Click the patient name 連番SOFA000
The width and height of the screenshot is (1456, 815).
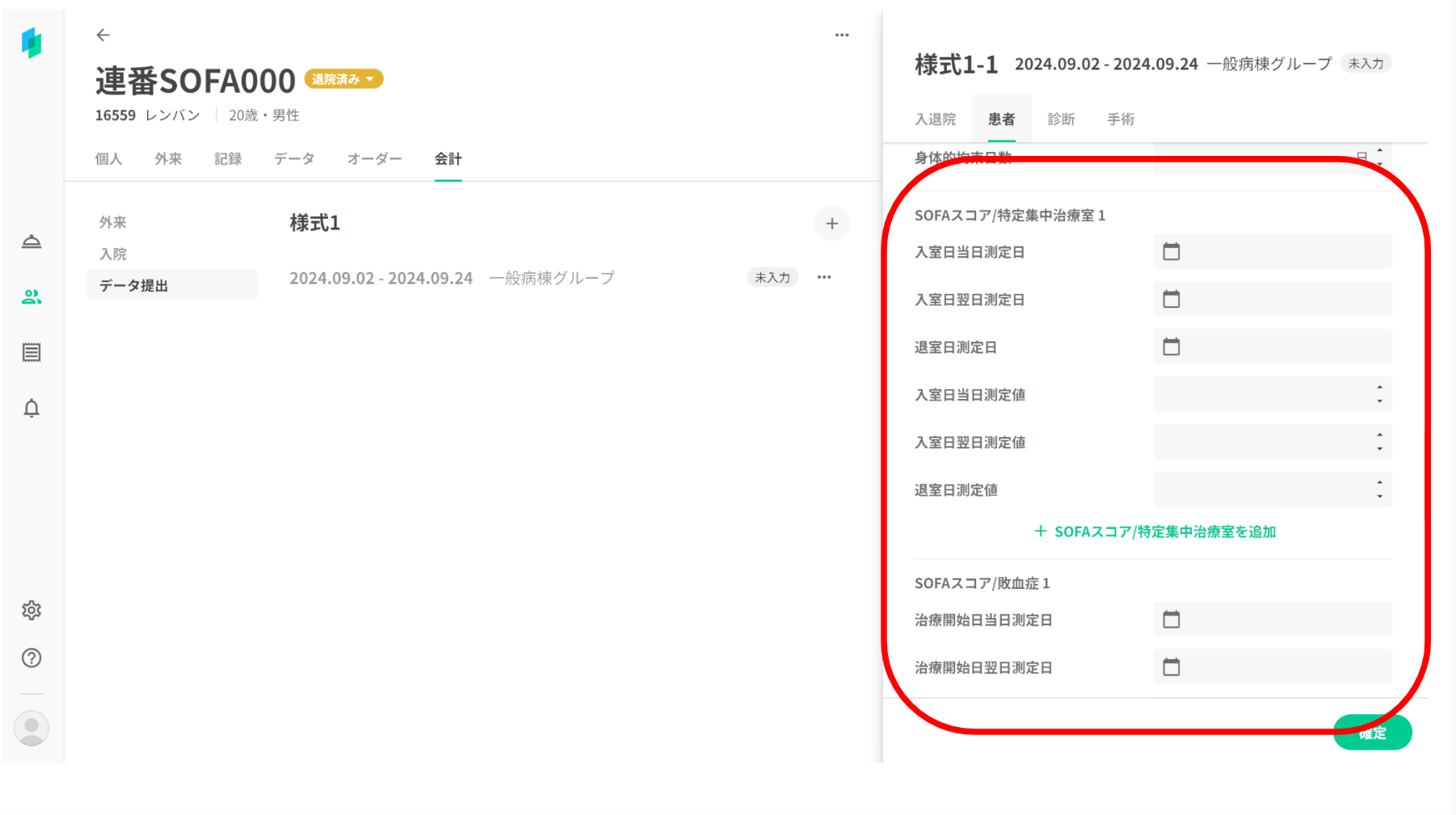196,81
